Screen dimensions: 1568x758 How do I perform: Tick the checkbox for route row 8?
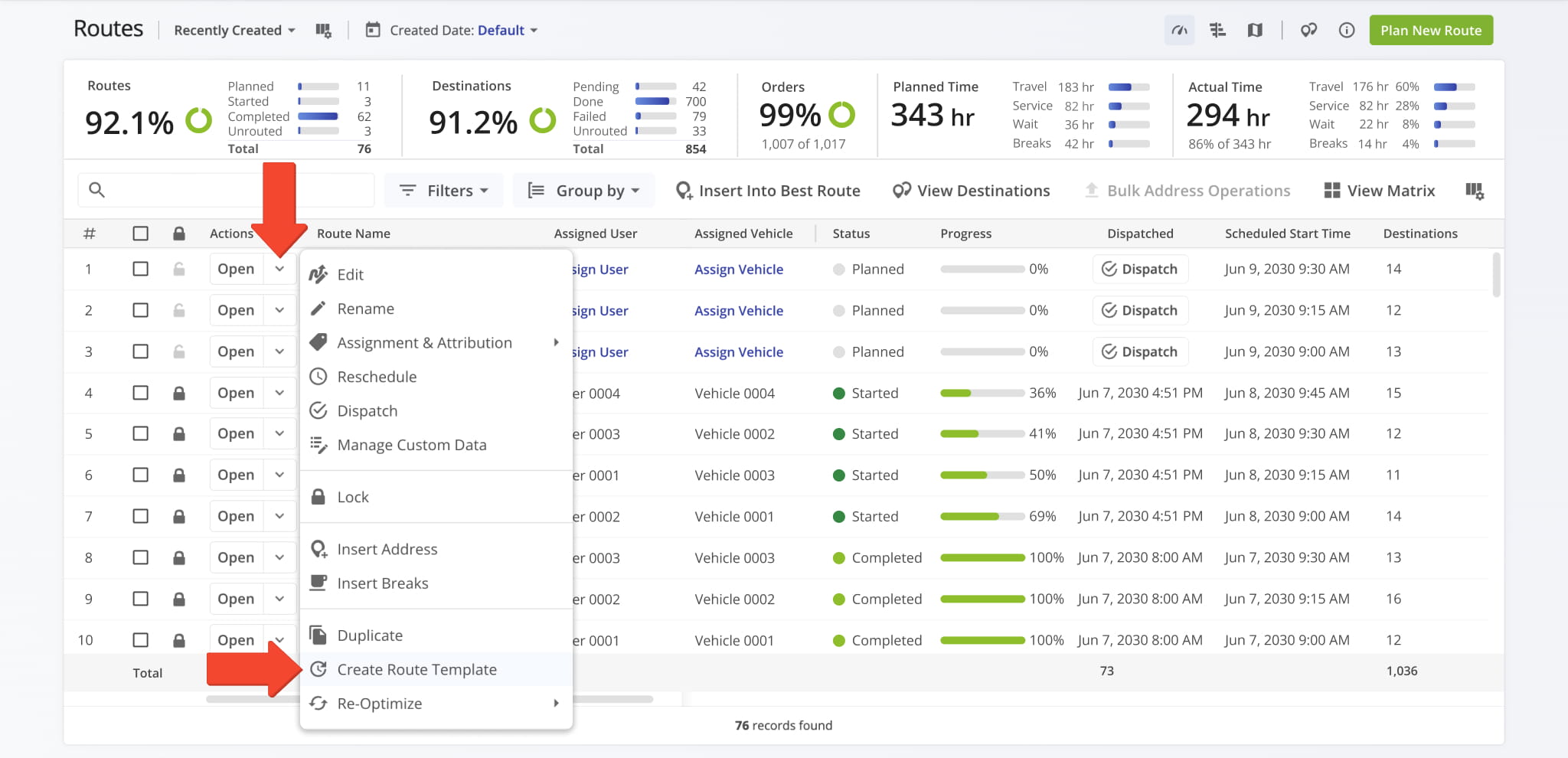pos(140,557)
